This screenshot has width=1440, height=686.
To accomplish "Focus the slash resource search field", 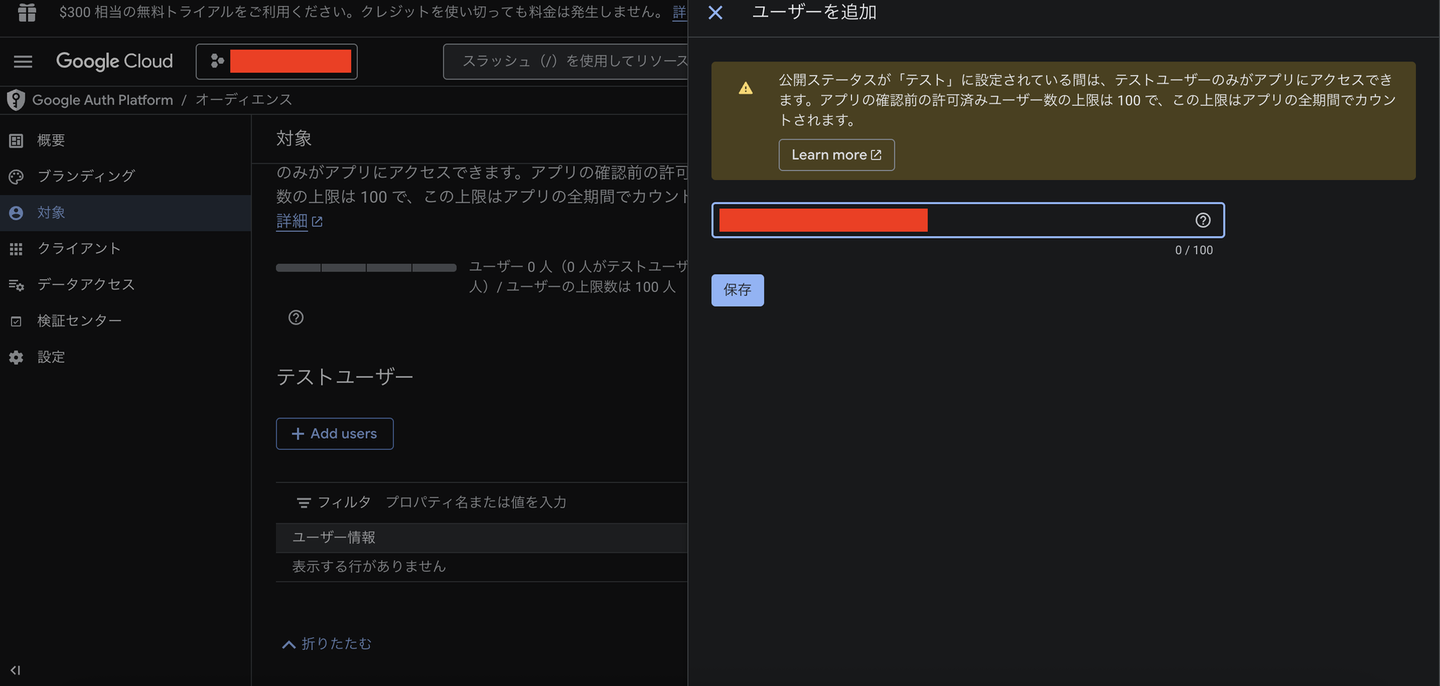I will pos(566,62).
